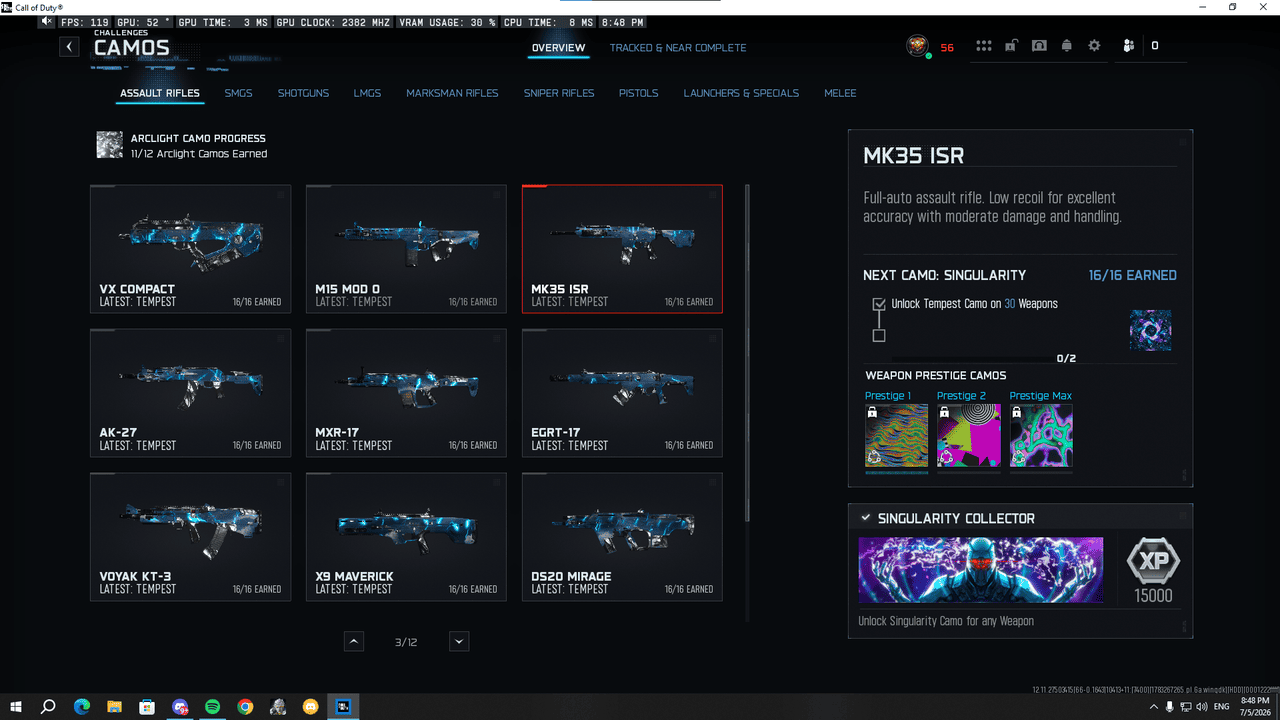Switch to the SHOTGUNS tab
Image resolution: width=1280 pixels, height=720 pixels.
point(303,93)
